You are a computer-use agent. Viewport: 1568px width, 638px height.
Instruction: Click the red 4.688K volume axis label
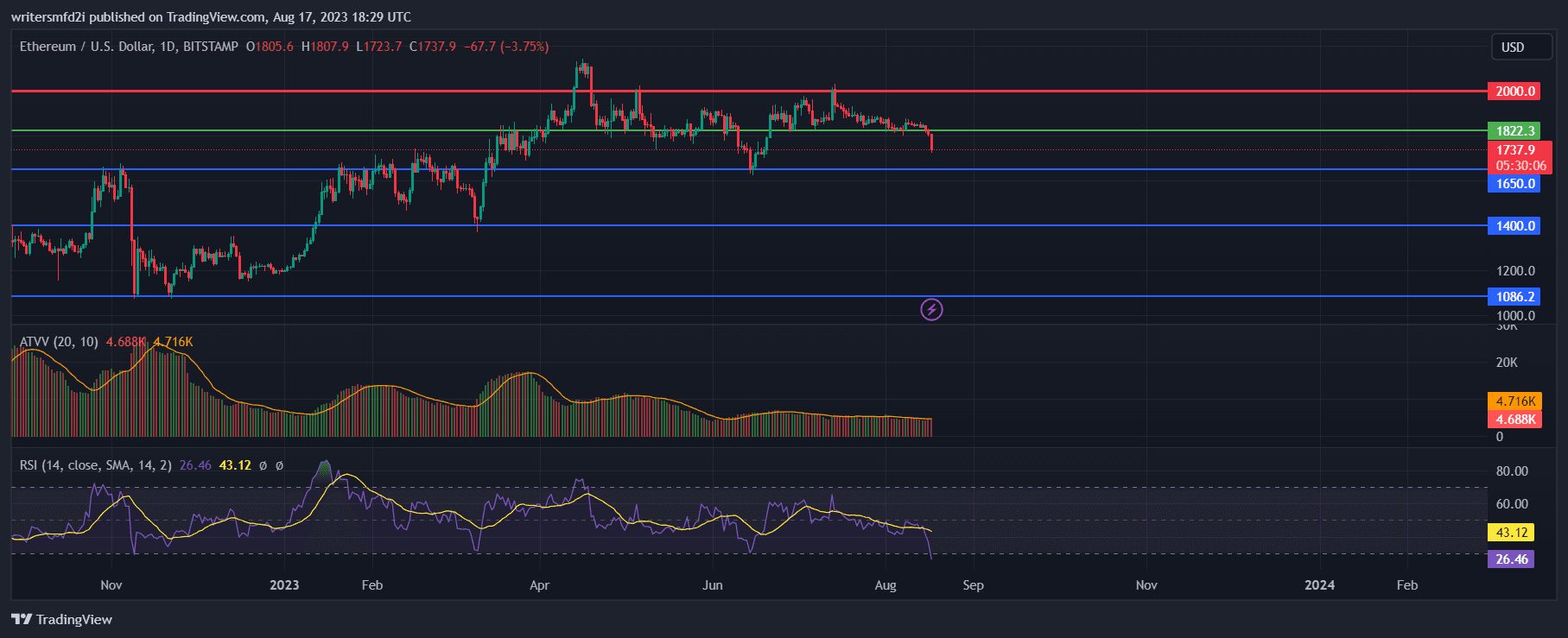pyautogui.click(x=1515, y=420)
